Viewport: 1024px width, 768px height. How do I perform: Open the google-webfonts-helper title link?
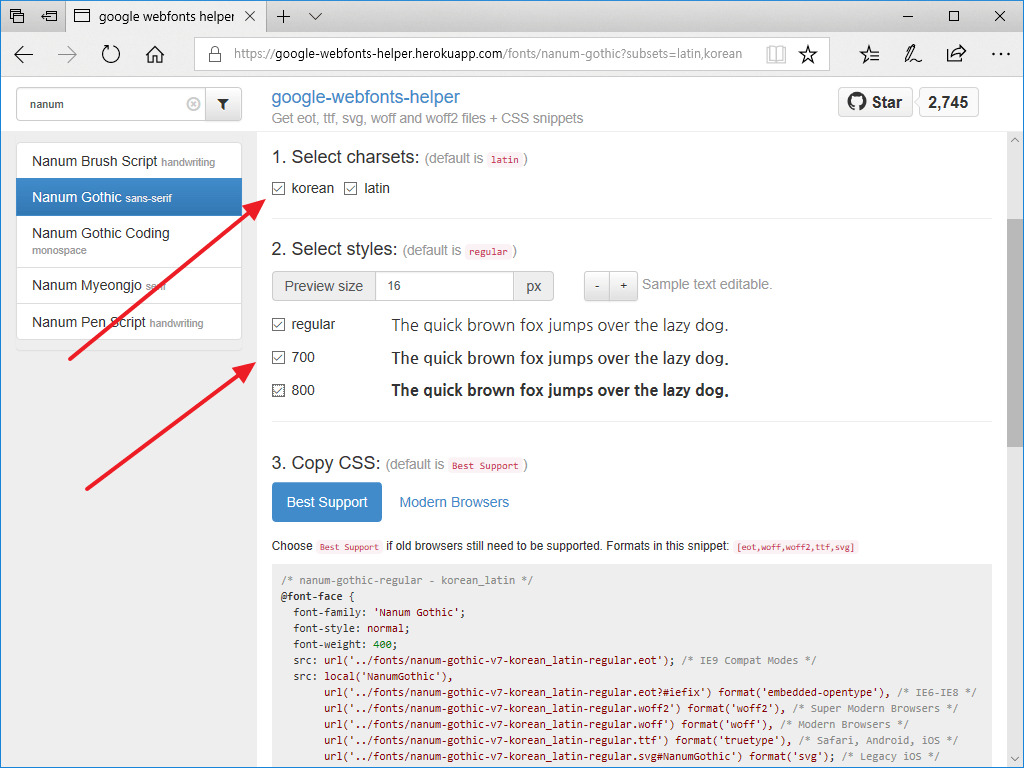tap(366, 97)
